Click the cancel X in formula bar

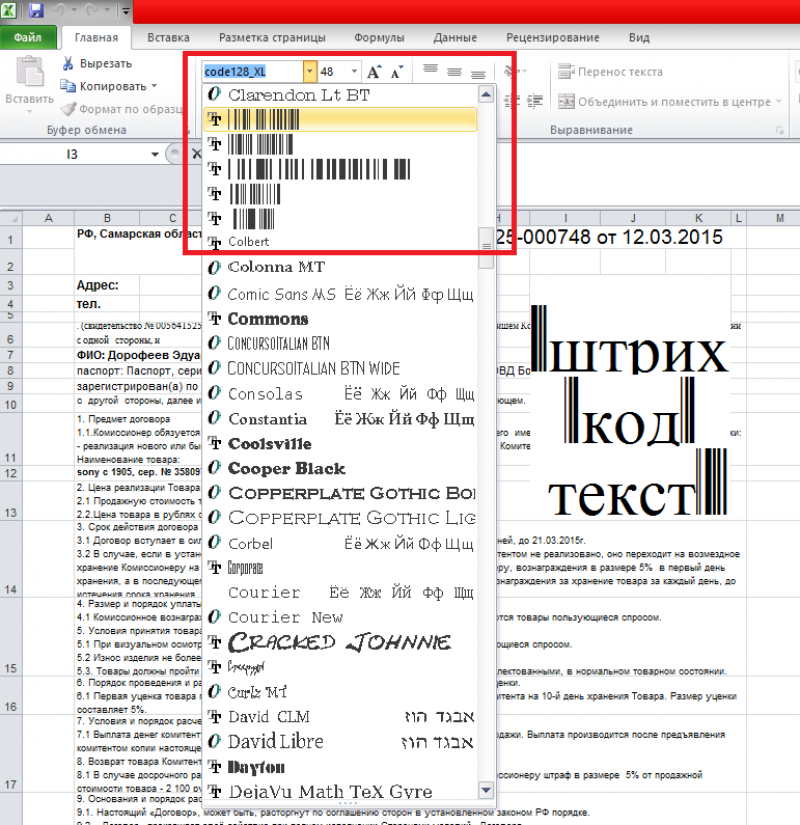196,154
